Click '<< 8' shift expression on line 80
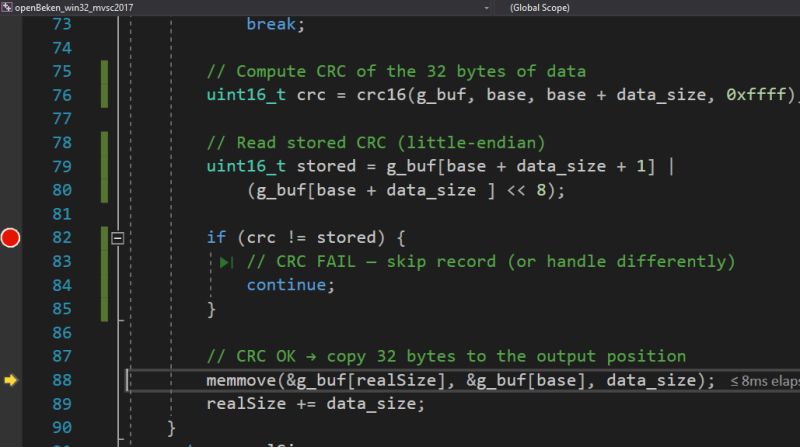Image resolution: width=800 pixels, height=447 pixels. pos(527,190)
